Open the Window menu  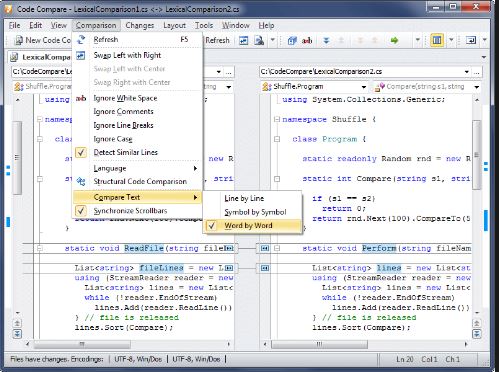[x=236, y=25]
